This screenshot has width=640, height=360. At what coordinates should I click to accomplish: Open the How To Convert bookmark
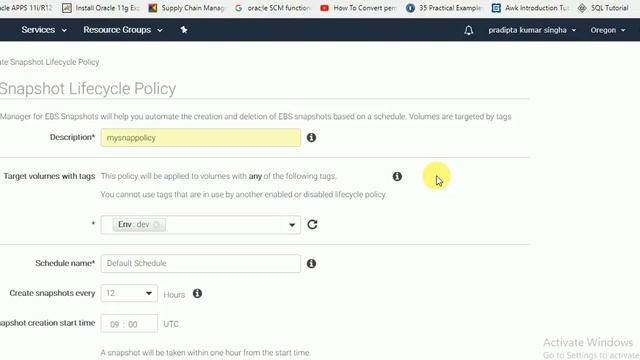tap(358, 8)
